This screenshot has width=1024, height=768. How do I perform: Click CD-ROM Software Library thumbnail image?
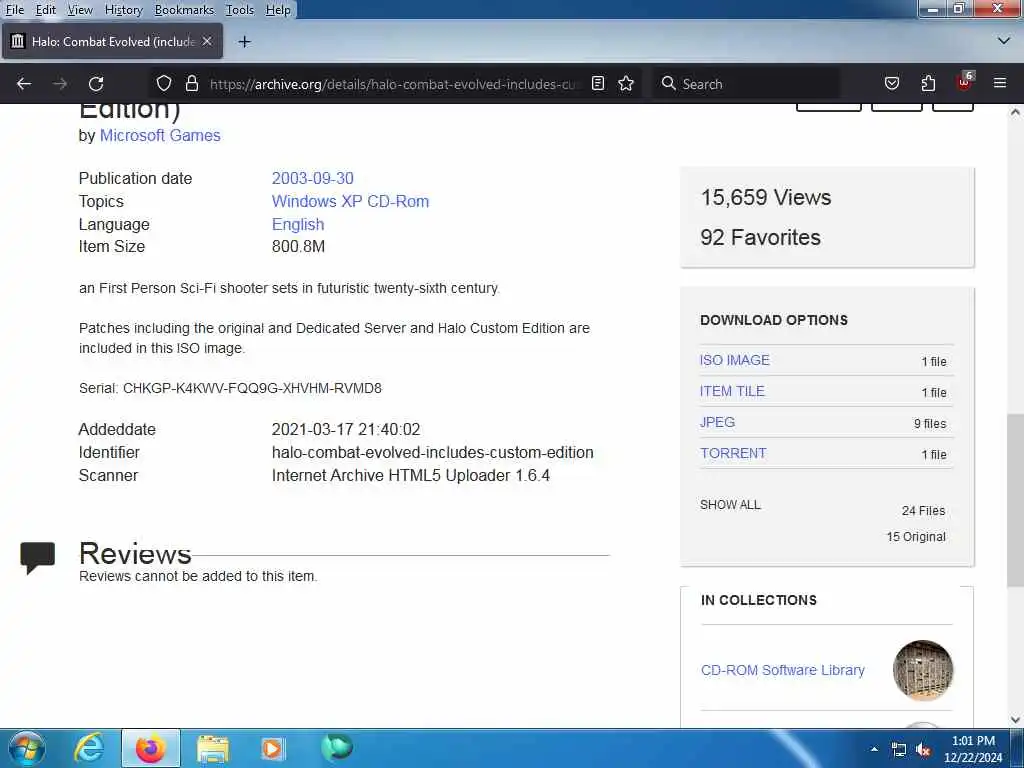923,670
